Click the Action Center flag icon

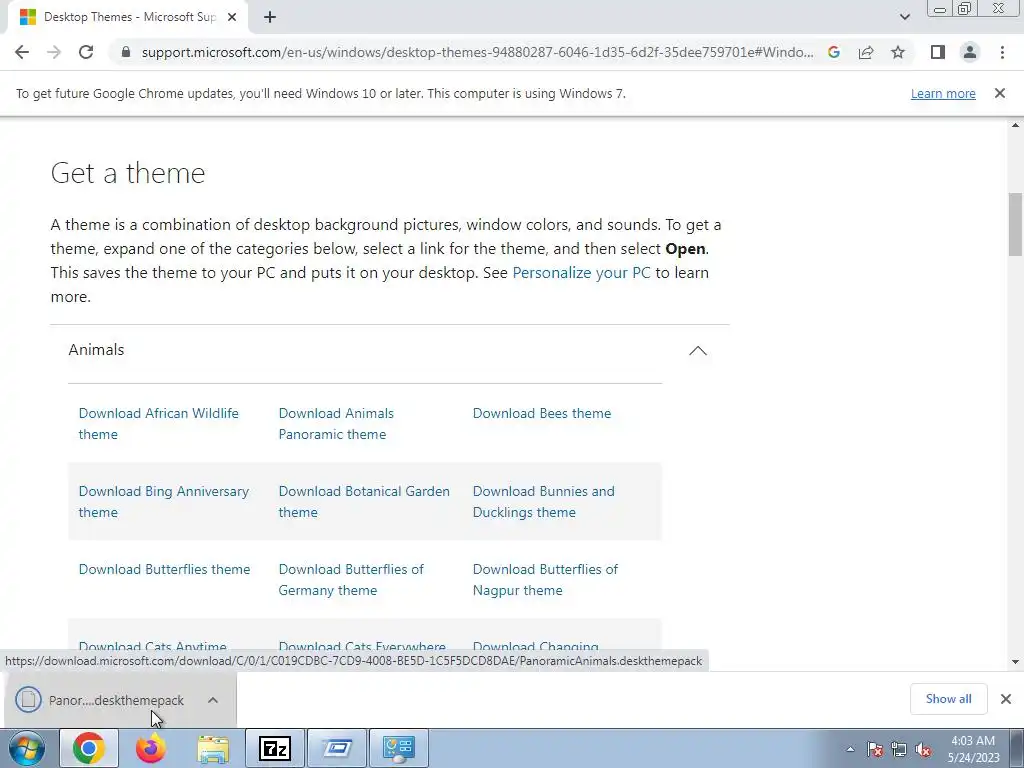(x=875, y=749)
